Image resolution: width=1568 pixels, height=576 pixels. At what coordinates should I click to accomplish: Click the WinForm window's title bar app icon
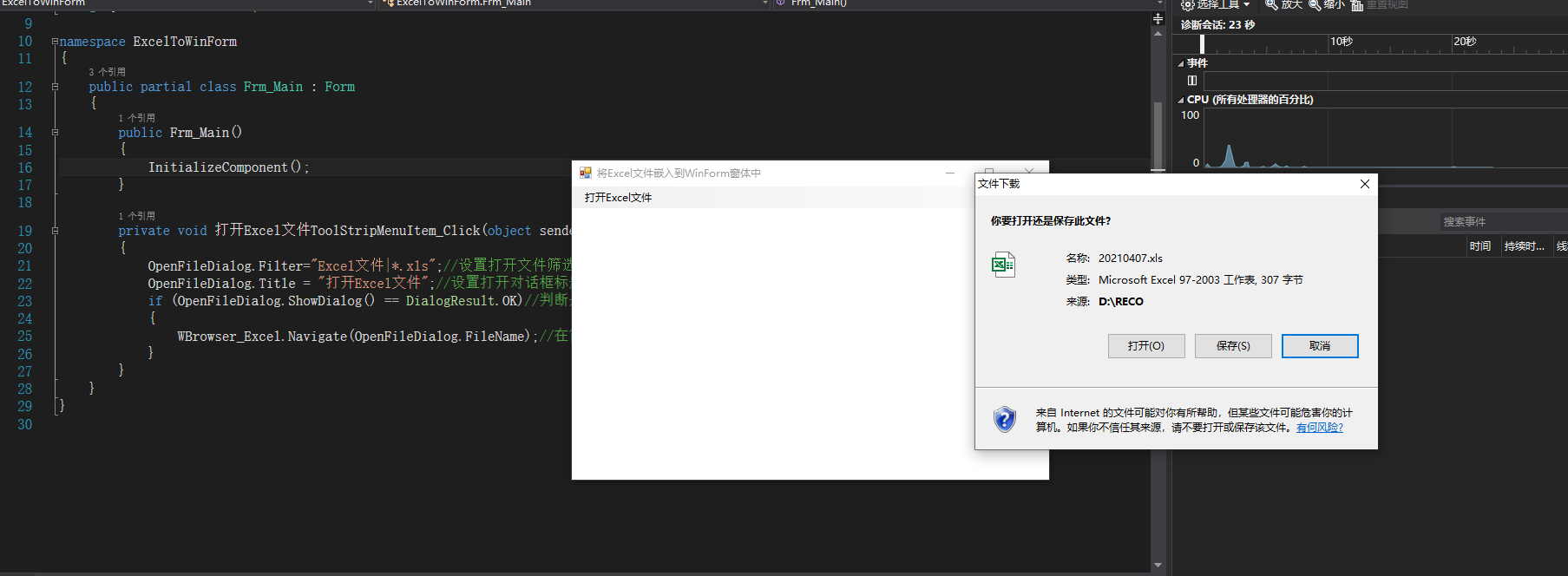point(586,173)
